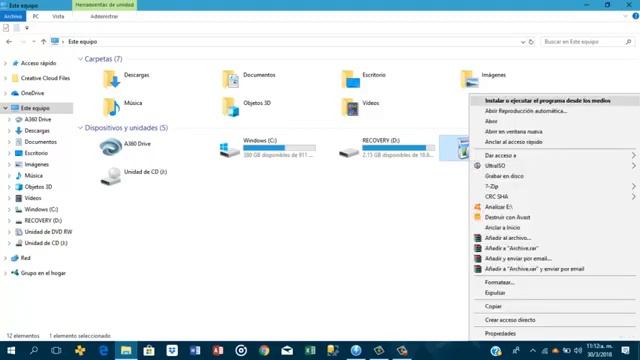Launch Excel from taskbar
The height and width of the screenshot is (360, 640).
[310, 351]
